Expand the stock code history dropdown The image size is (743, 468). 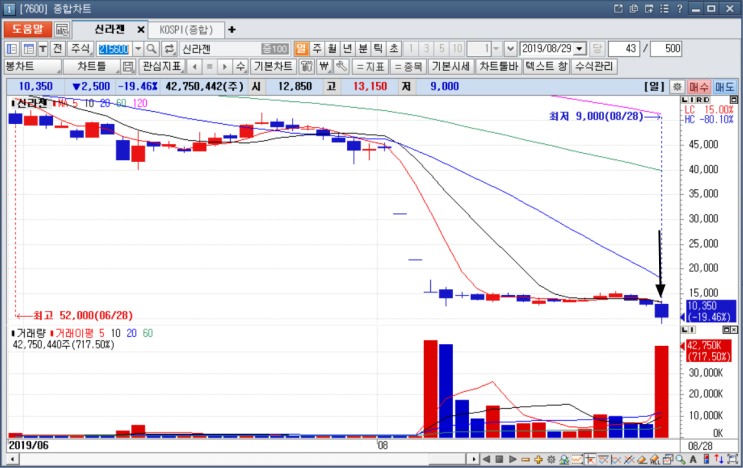coord(138,49)
